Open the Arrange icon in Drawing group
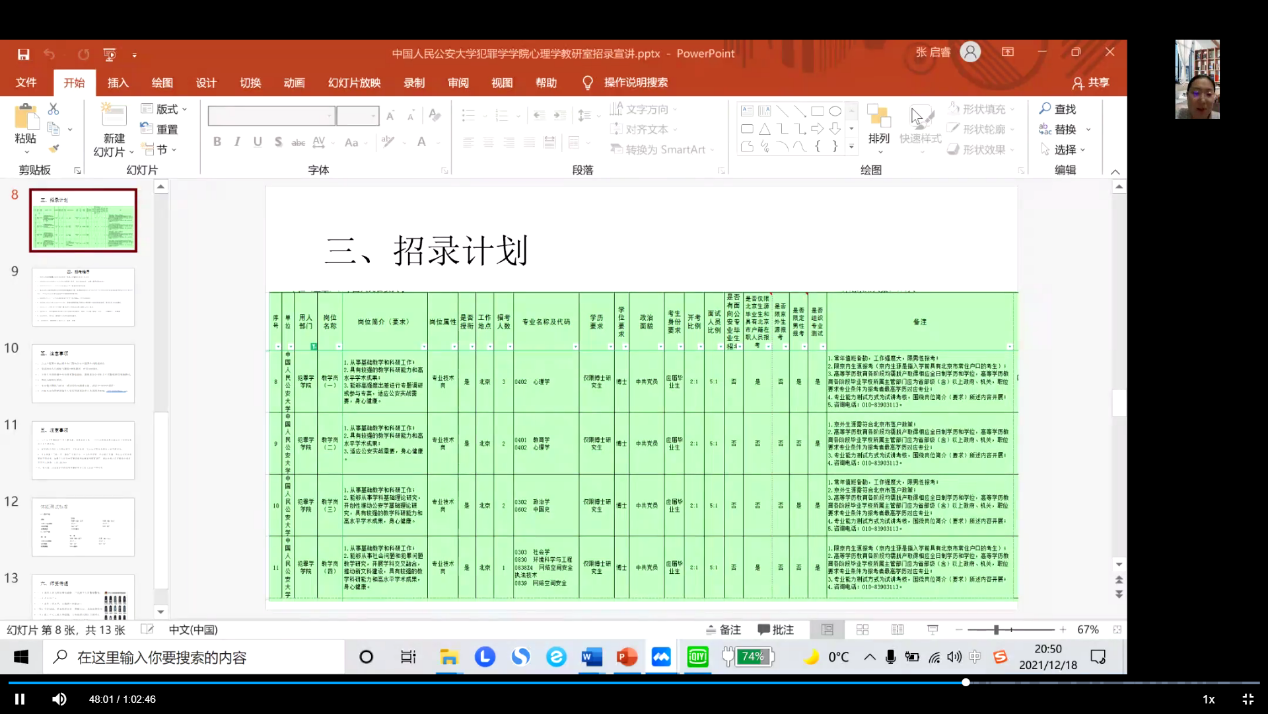The image size is (1268, 714). [878, 124]
